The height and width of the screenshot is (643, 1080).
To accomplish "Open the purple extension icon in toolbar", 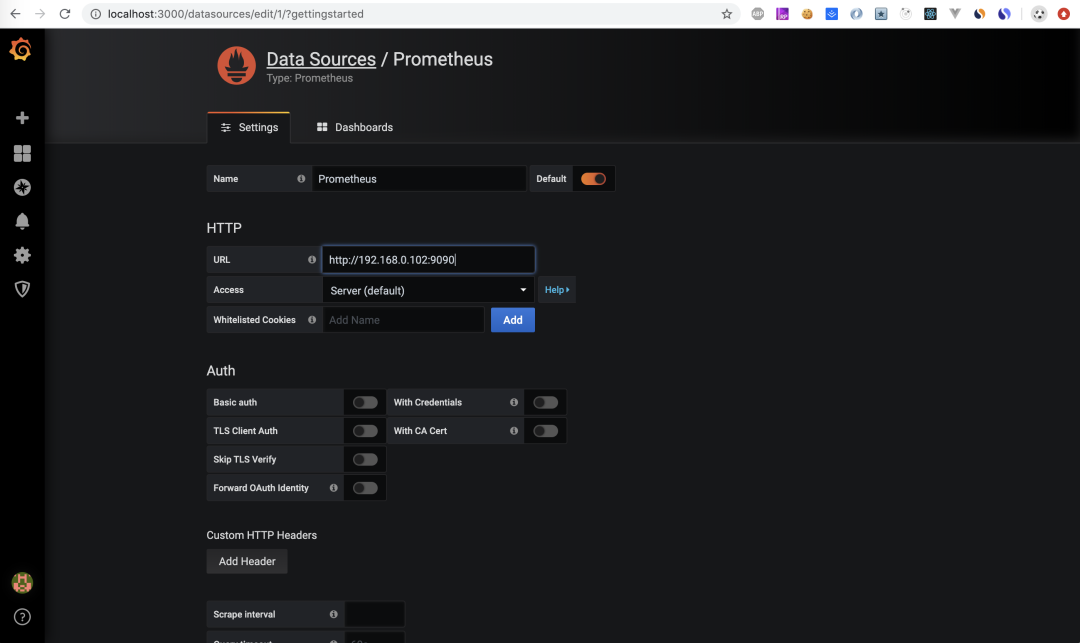I will pos(782,14).
